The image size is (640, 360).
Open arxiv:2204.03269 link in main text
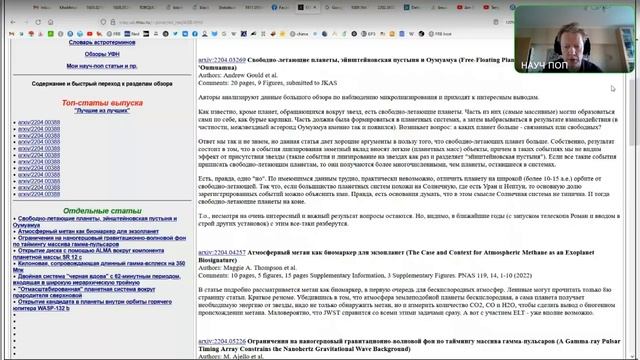tap(222, 60)
